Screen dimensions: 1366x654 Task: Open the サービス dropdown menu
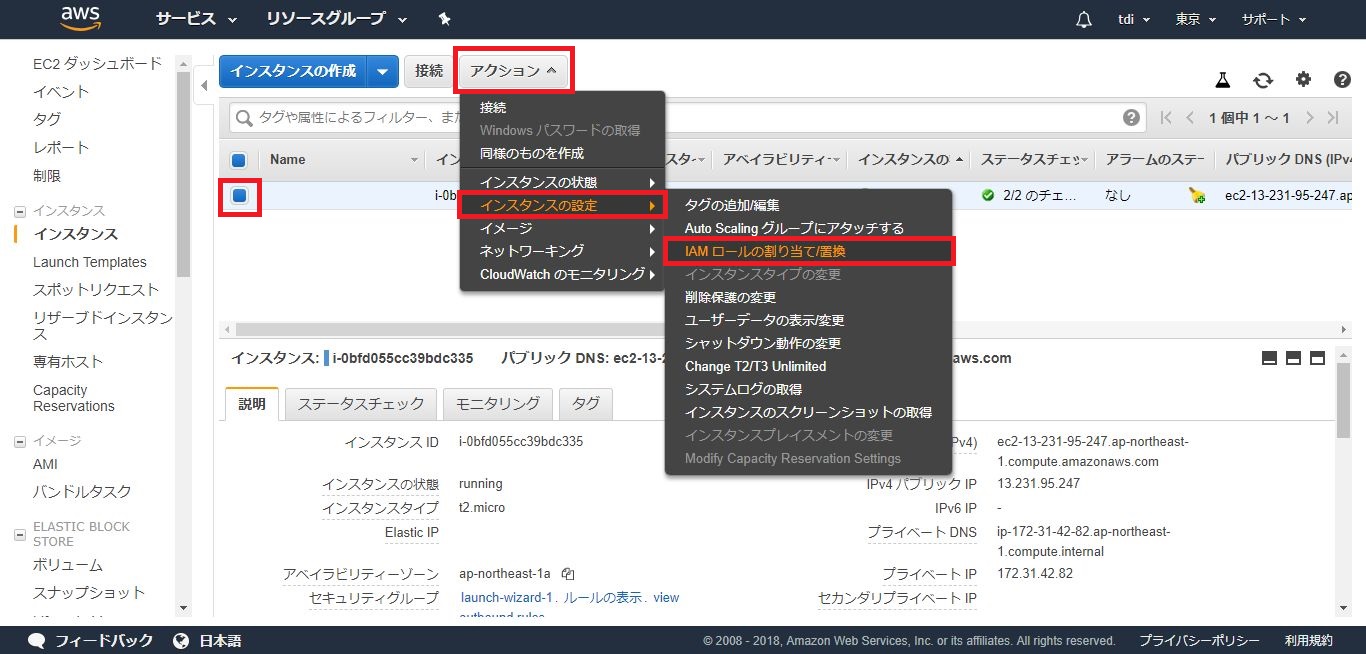(196, 20)
